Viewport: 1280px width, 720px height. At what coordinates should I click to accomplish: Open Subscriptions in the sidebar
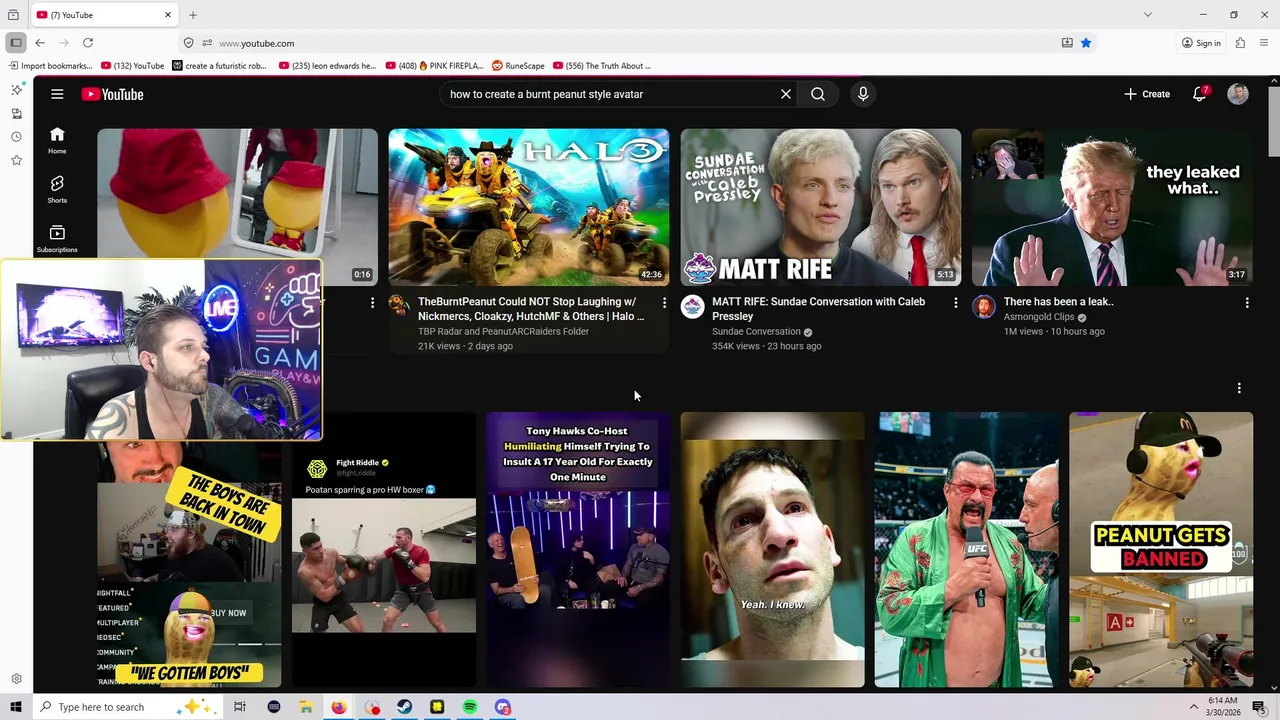[x=57, y=238]
